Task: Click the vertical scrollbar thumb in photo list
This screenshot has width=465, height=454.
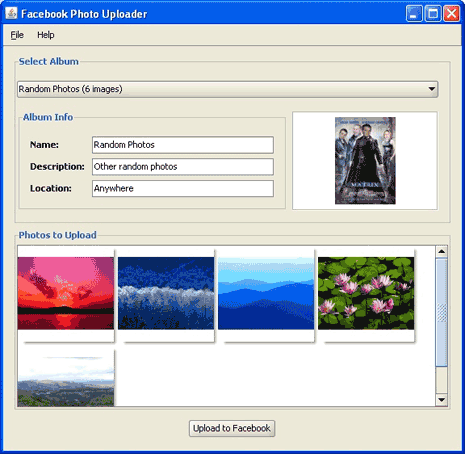Action: 442,312
